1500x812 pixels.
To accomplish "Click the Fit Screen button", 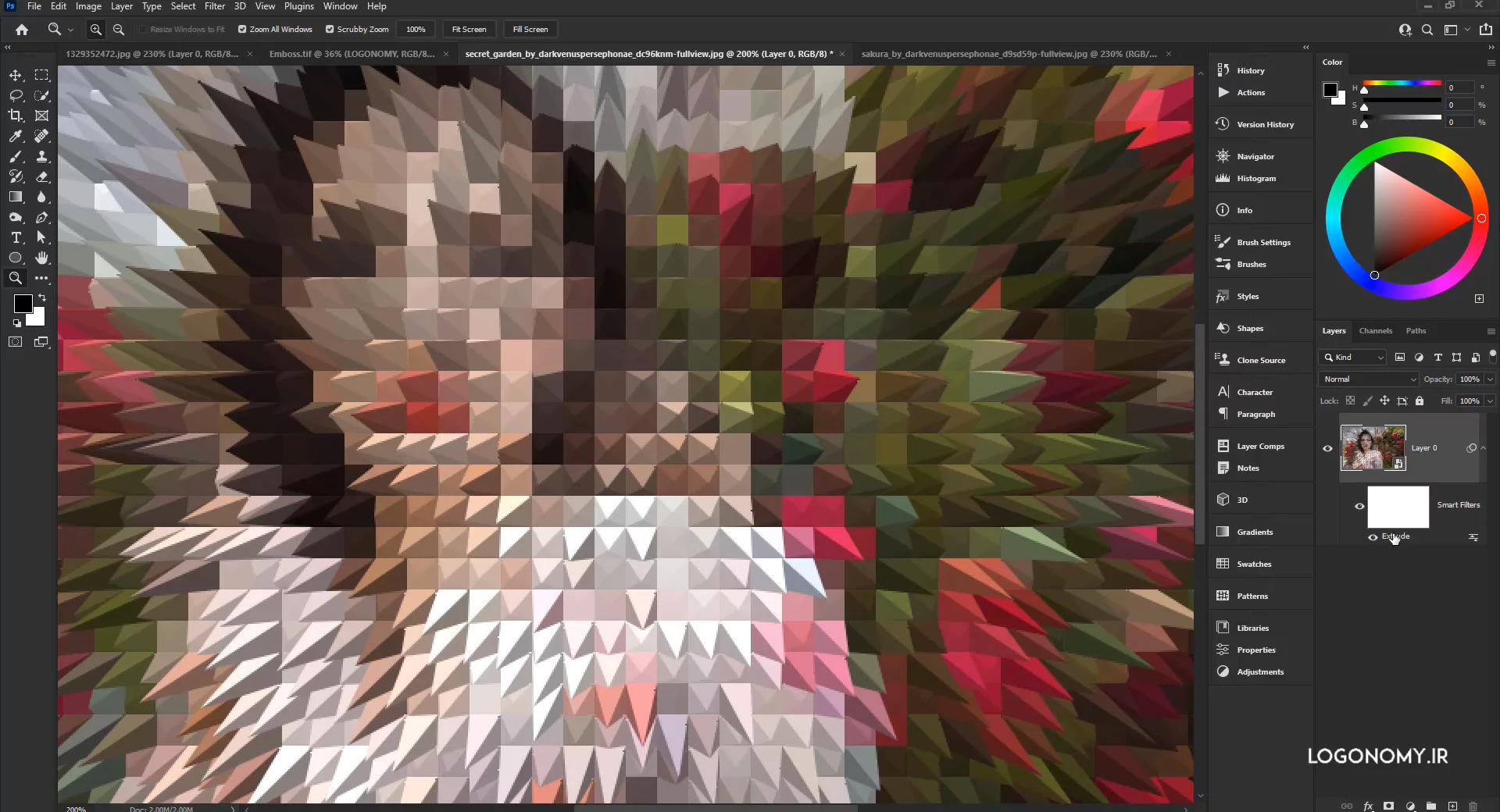I will [x=469, y=29].
